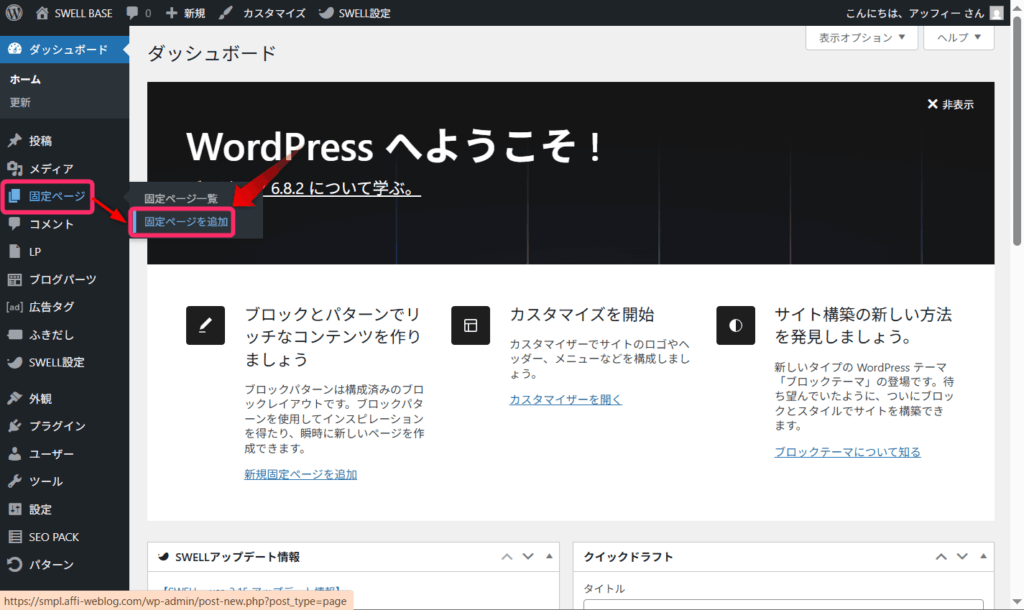Open カスタマイズ brush in admin bar
The height and width of the screenshot is (610, 1024).
[x=225, y=12]
